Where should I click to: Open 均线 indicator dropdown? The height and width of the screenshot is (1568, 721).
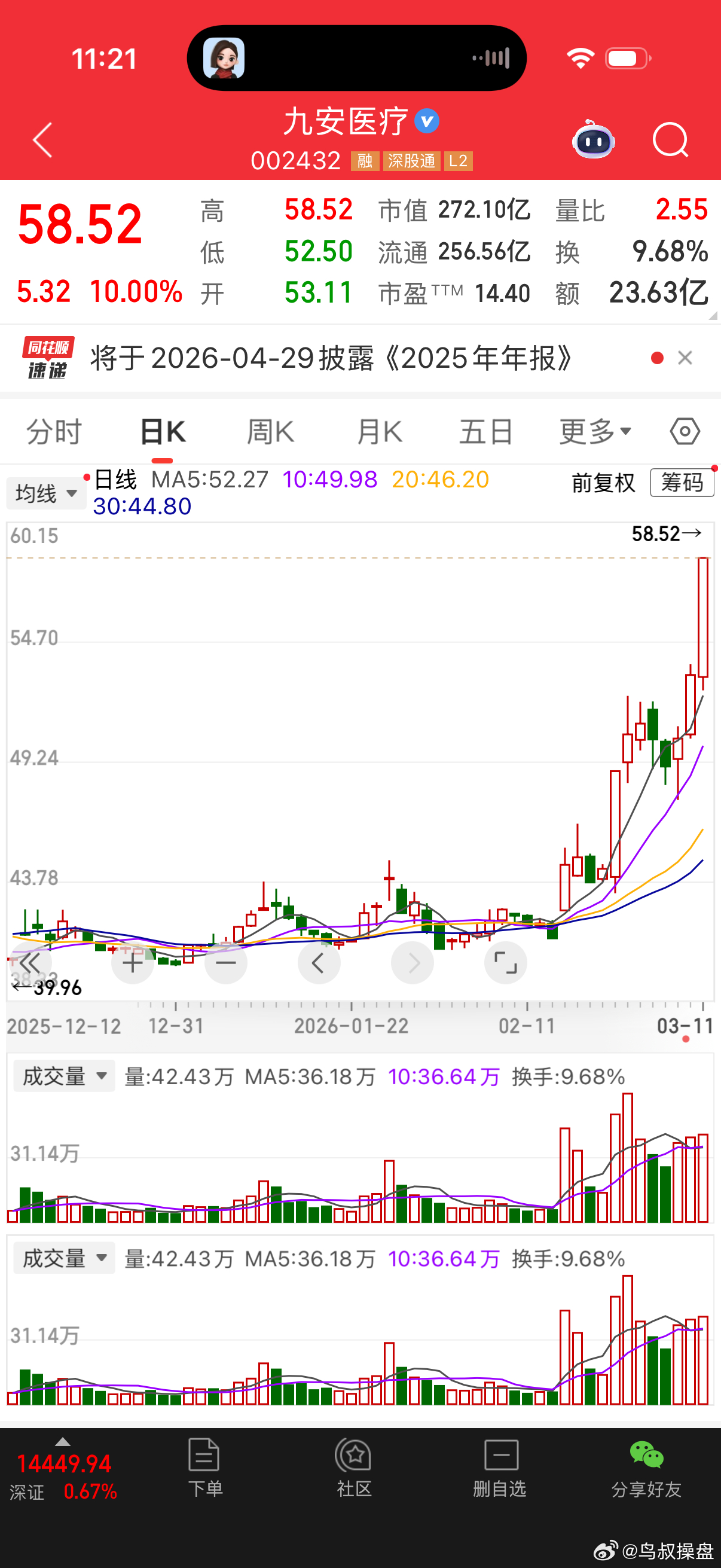tap(46, 493)
